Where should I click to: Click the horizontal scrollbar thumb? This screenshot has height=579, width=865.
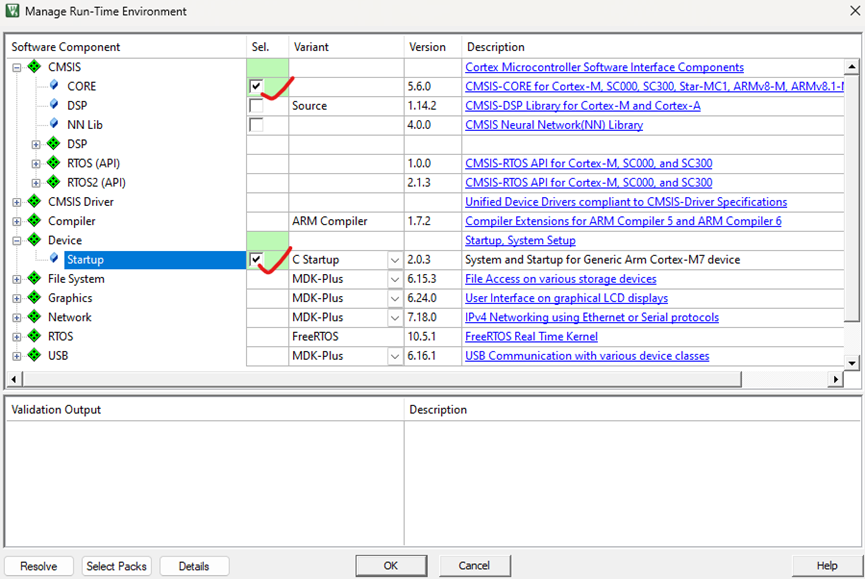(382, 379)
